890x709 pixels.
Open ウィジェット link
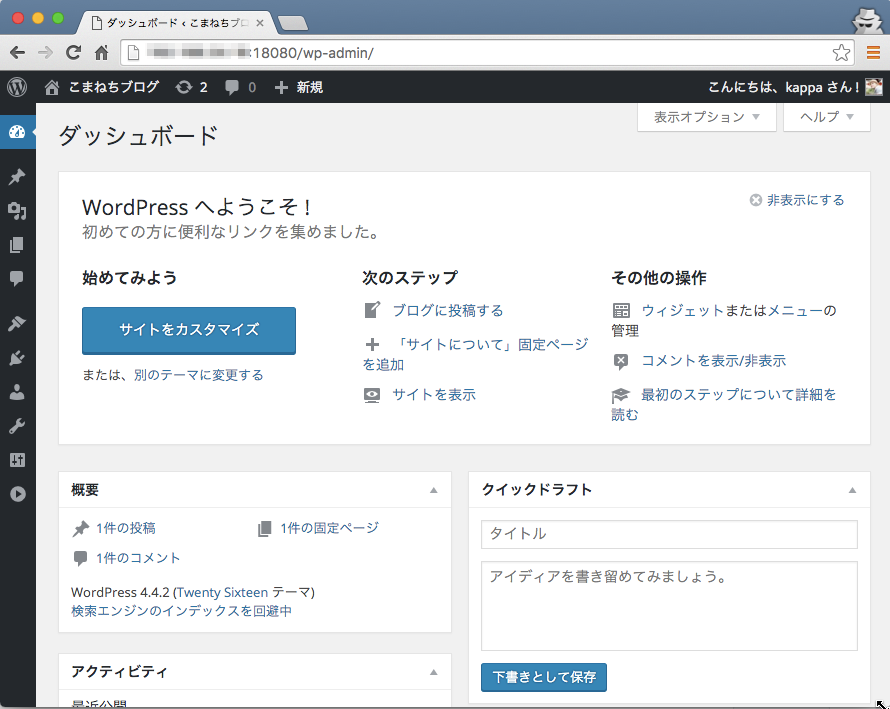[x=682, y=311]
